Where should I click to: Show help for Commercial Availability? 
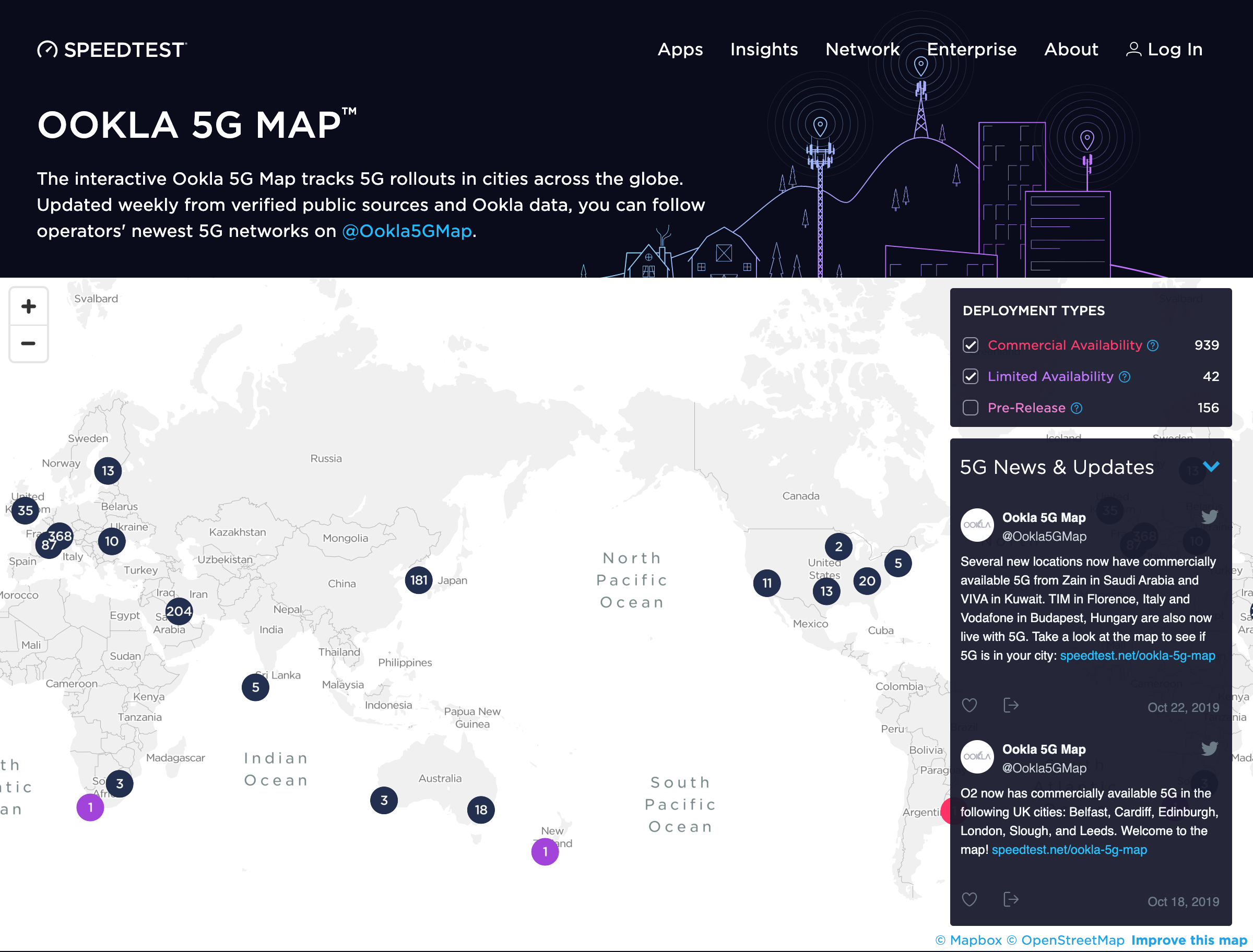click(x=1153, y=346)
